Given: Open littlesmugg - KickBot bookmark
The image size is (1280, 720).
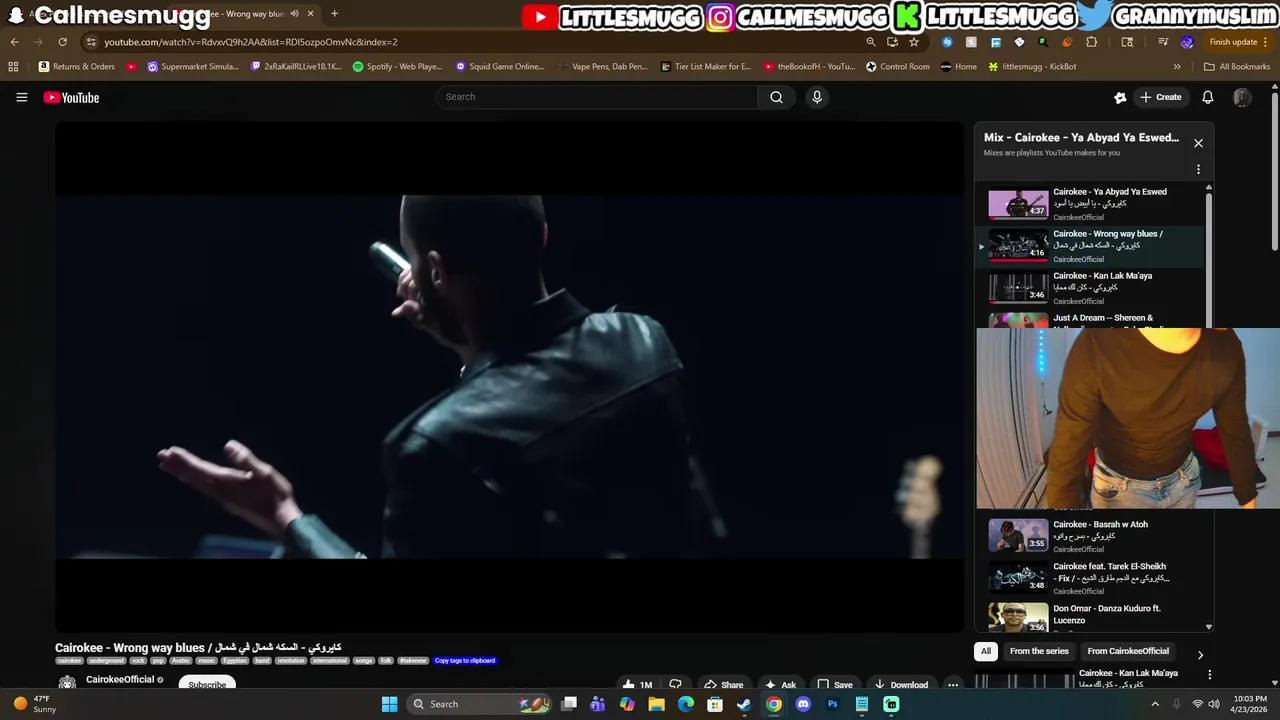Looking at the screenshot, I should pyautogui.click(x=1032, y=67).
